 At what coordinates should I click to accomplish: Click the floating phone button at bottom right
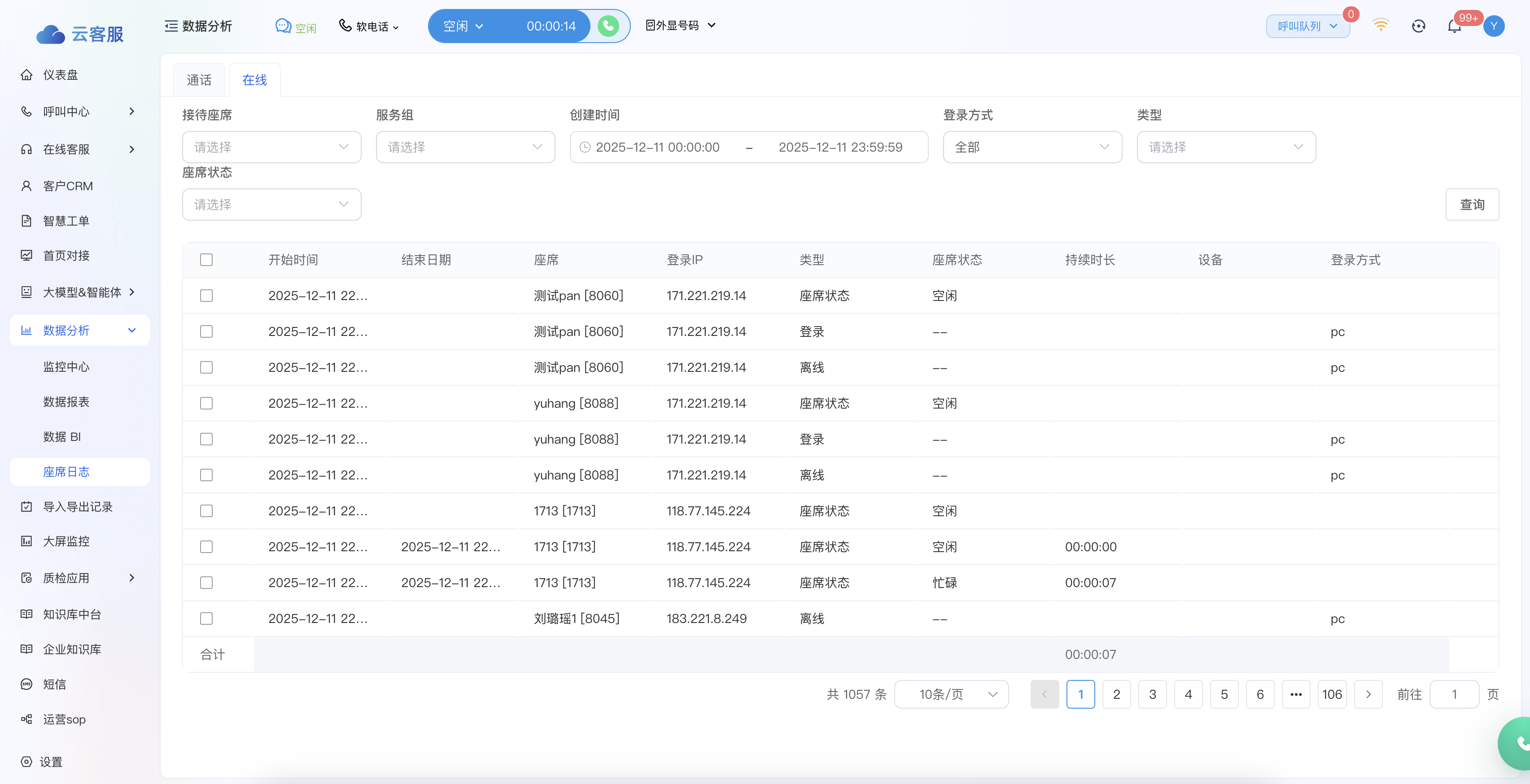pos(1519,743)
